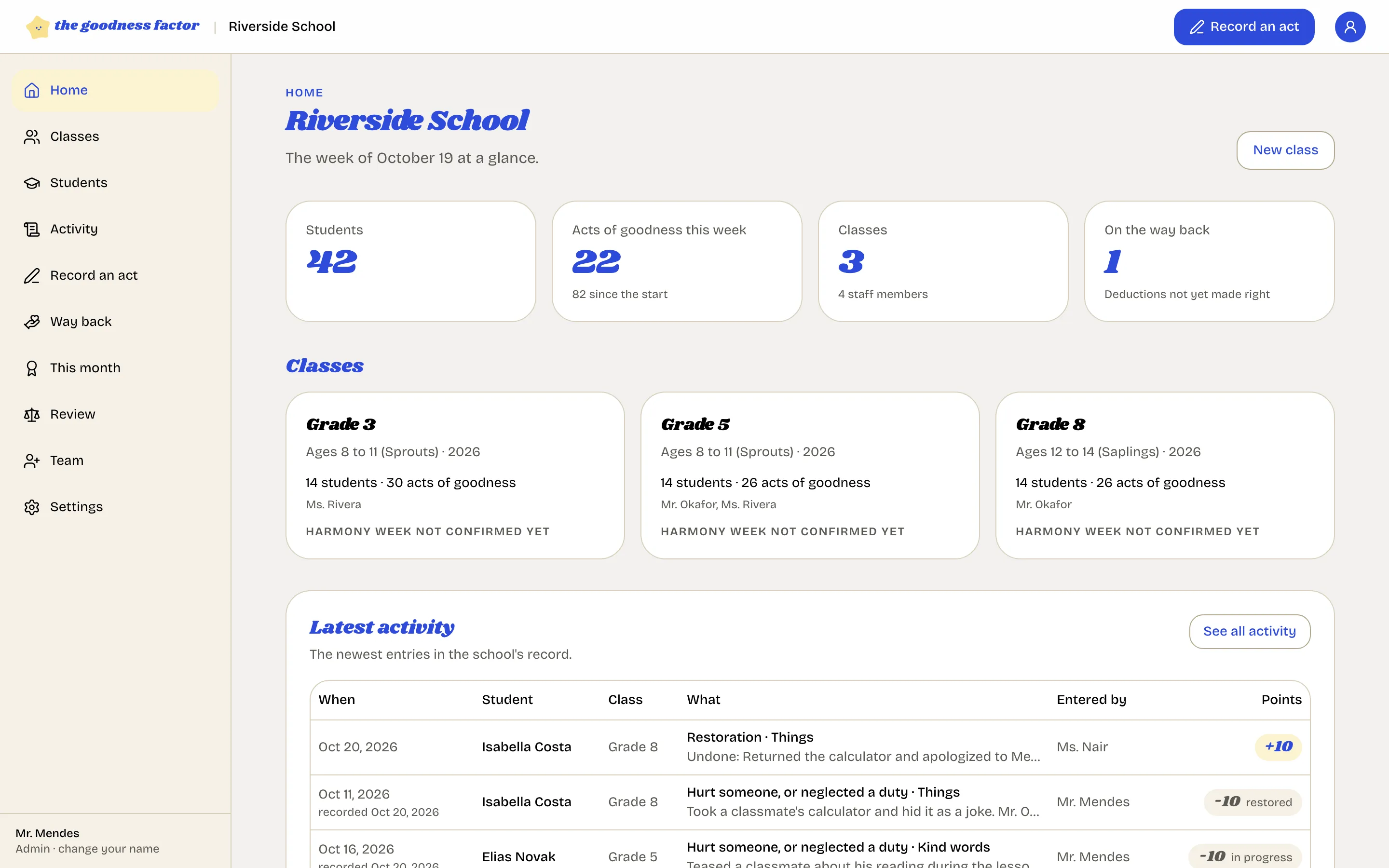Click the Home house icon in sidebar
The height and width of the screenshot is (868, 1389).
click(31, 90)
